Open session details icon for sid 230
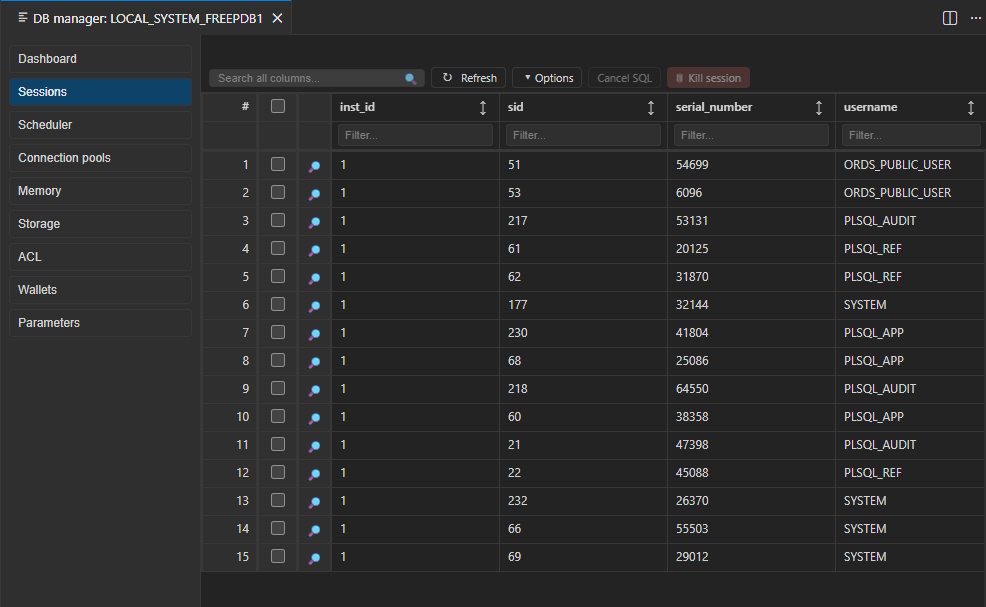Viewport: 986px width, 607px height. point(314,334)
